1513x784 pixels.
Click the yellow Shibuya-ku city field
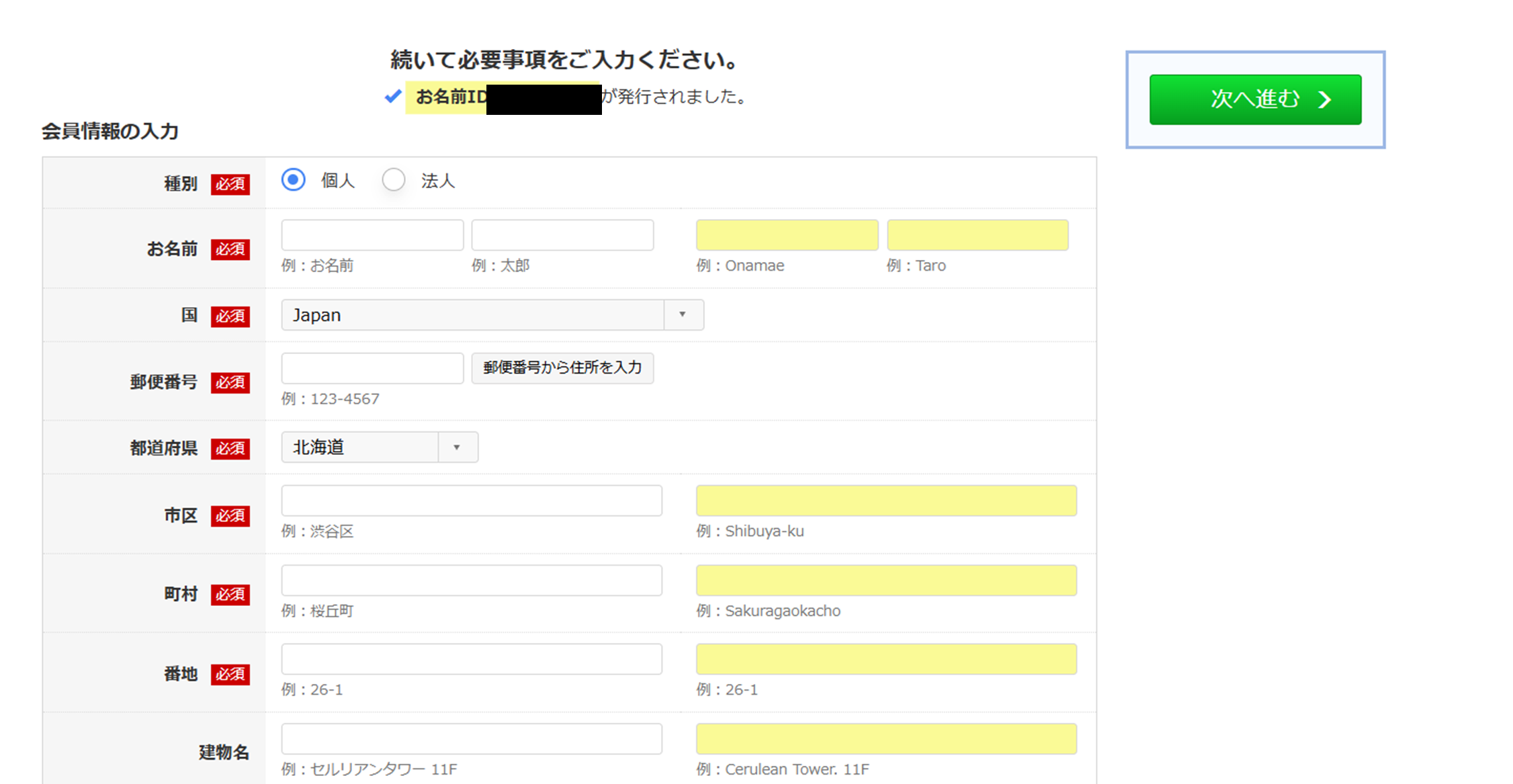(886, 500)
